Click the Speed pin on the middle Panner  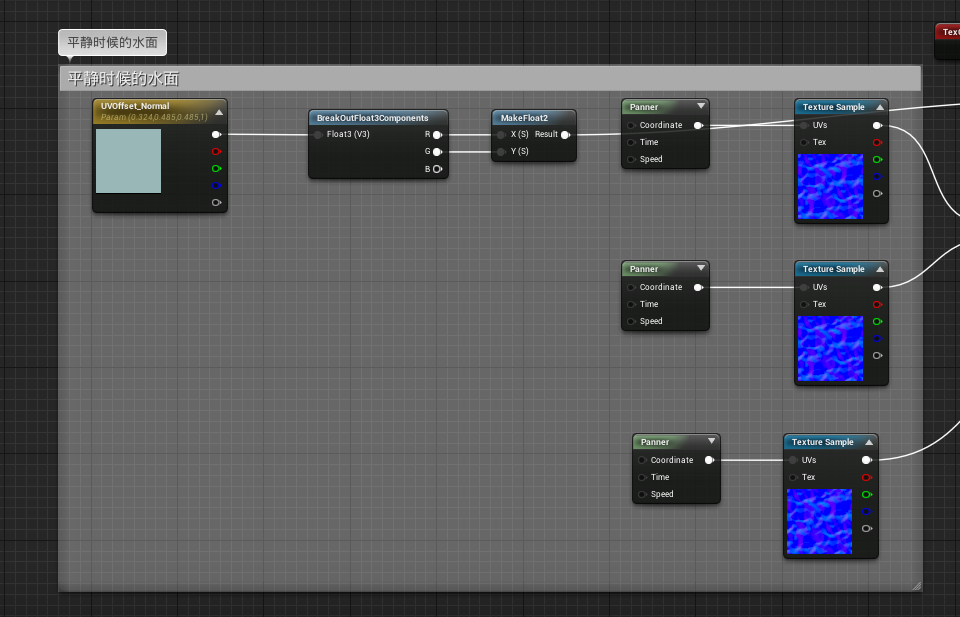[632, 321]
